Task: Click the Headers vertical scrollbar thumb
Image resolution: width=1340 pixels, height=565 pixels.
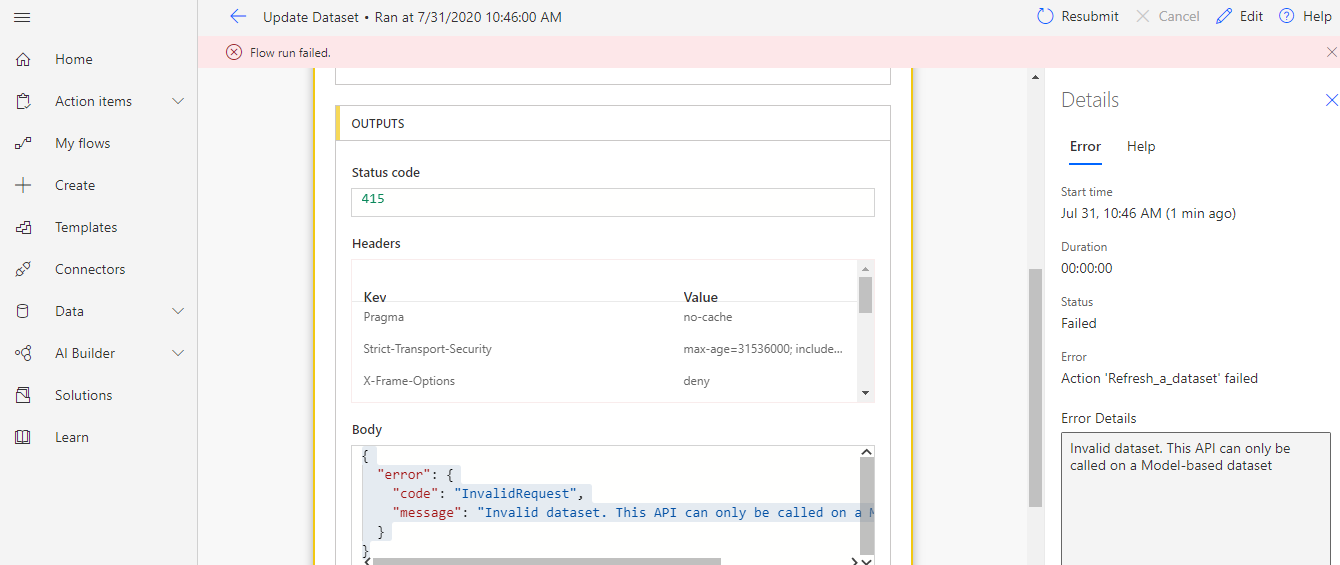Action: [866, 295]
